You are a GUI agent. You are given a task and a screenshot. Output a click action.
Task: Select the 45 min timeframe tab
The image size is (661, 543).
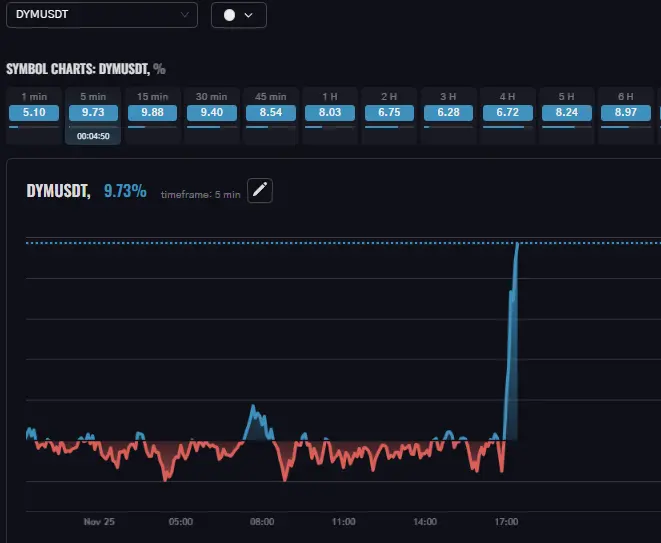click(x=271, y=115)
